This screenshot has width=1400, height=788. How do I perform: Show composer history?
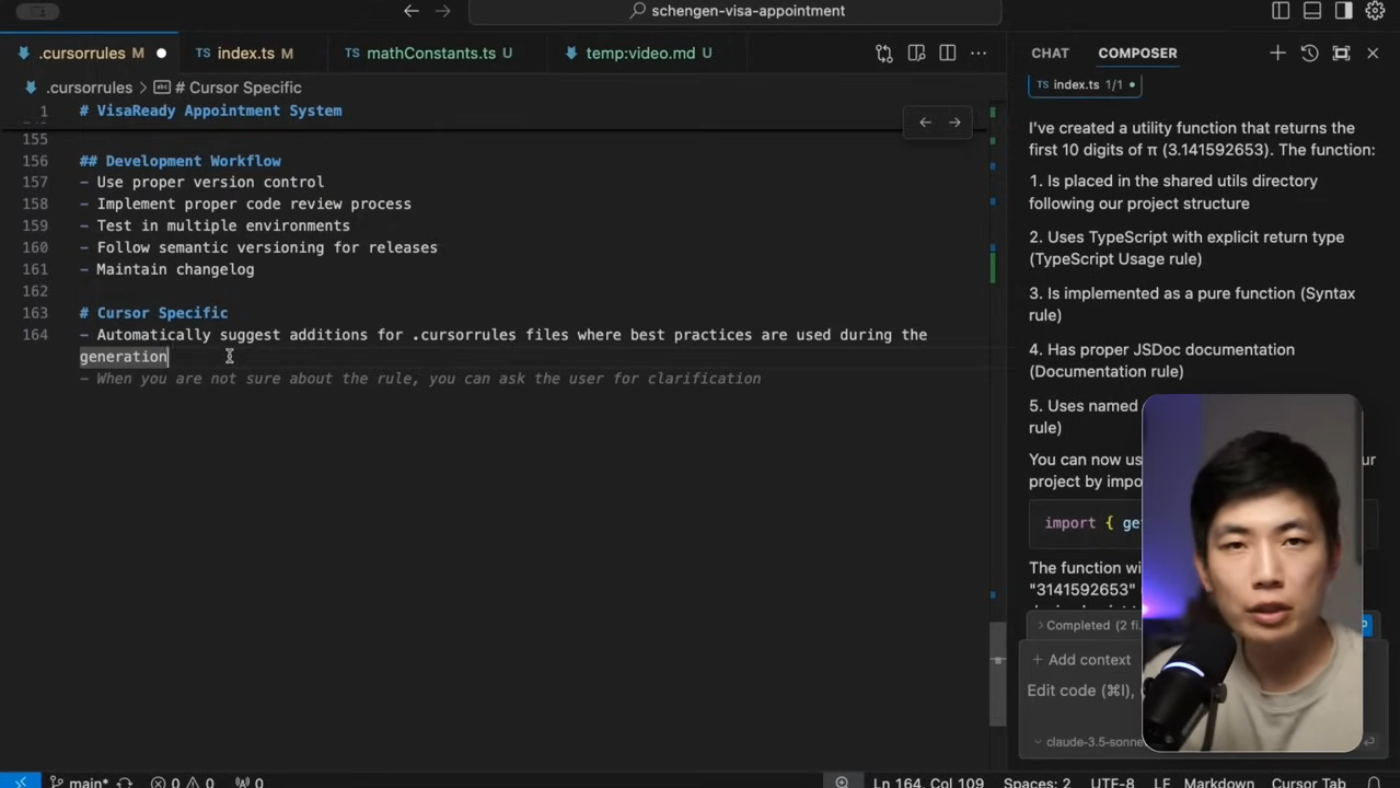(1310, 53)
